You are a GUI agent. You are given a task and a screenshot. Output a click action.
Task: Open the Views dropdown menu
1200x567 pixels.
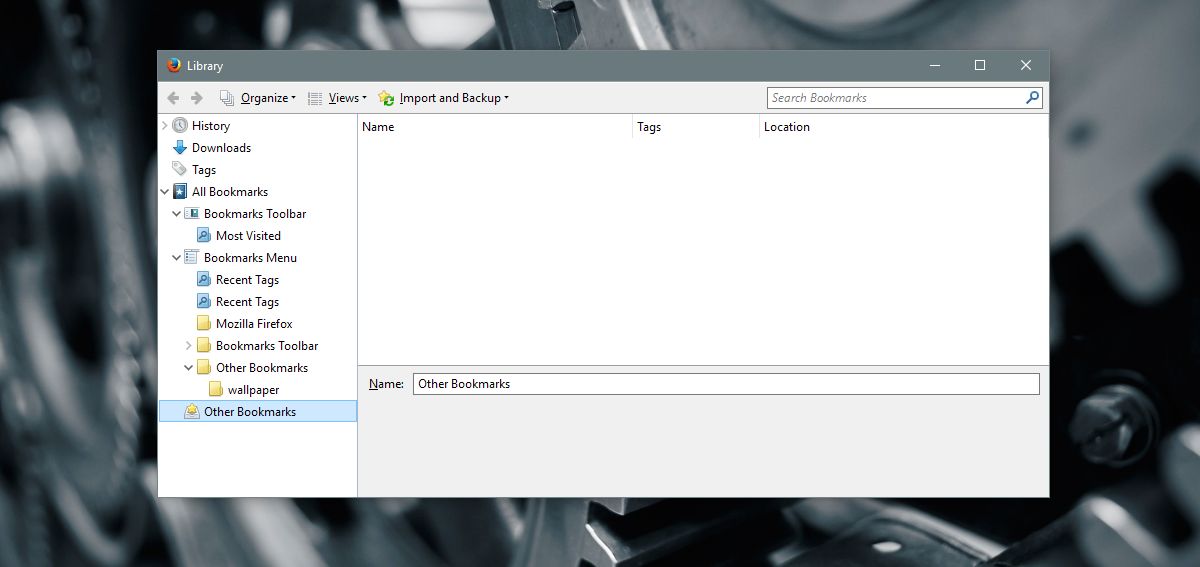pos(337,98)
